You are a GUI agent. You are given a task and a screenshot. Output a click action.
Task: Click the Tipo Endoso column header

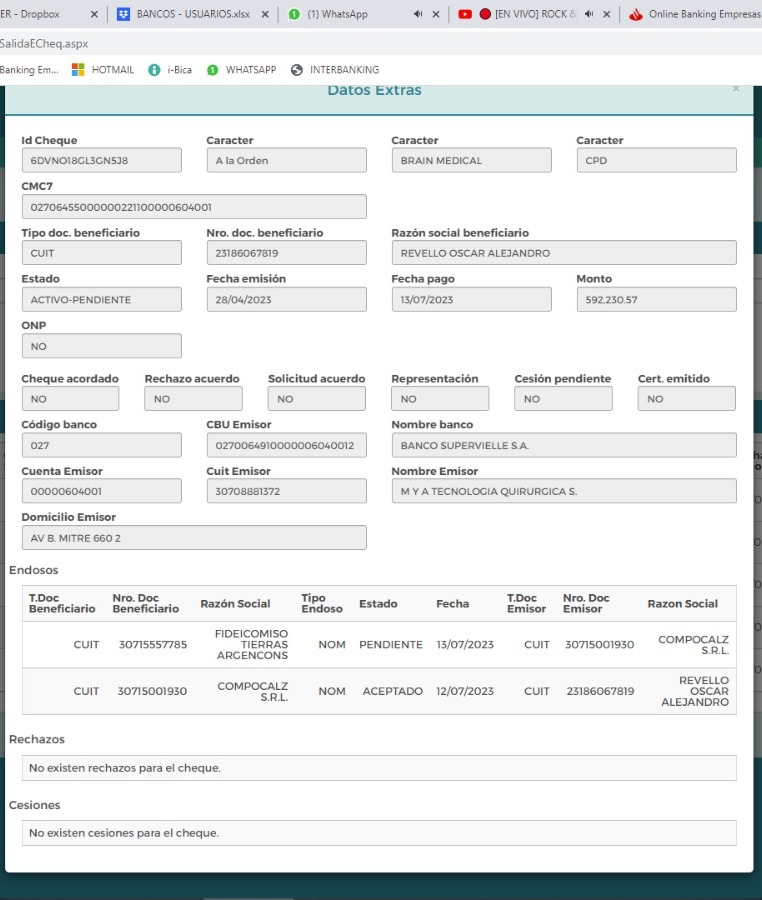tap(322, 603)
